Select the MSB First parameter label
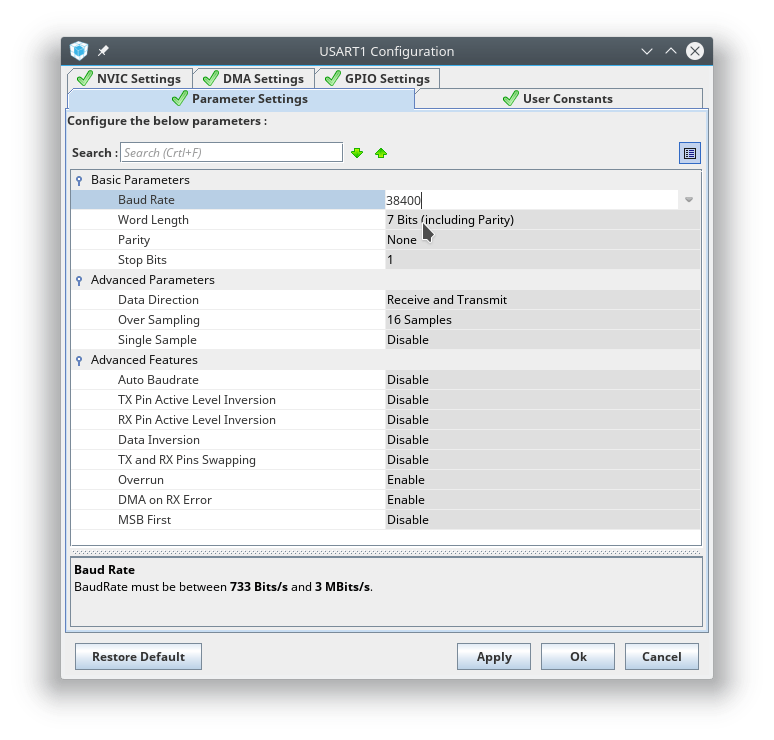This screenshot has height=740, width=774. (x=144, y=520)
